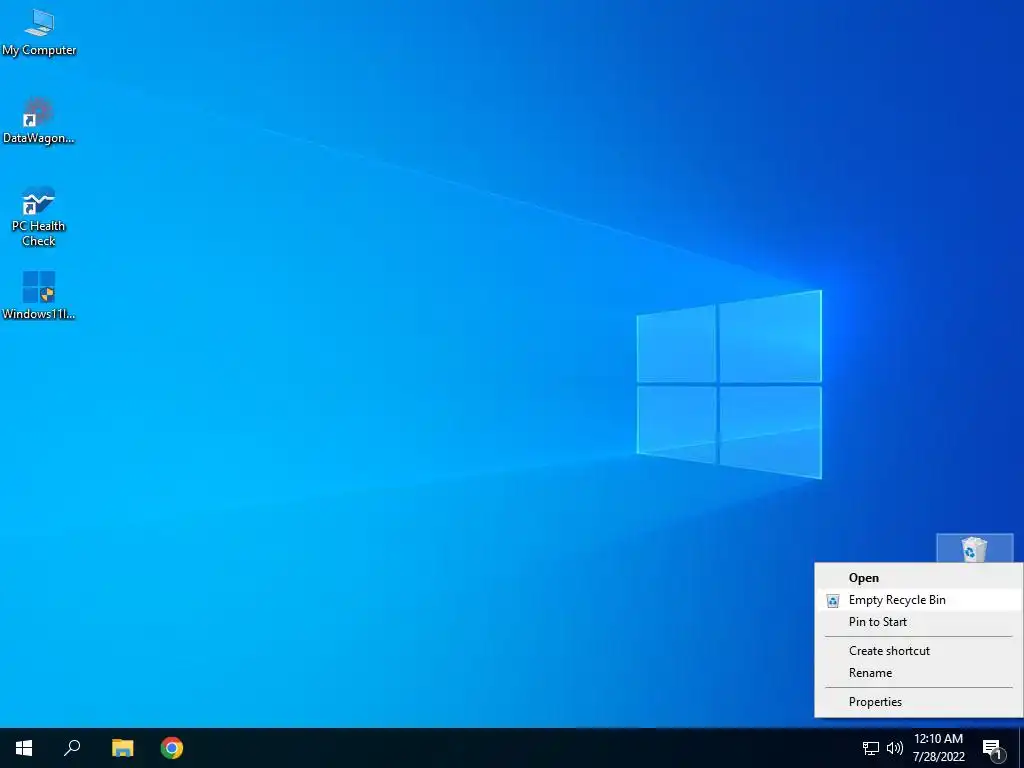Image resolution: width=1024 pixels, height=768 pixels.
Task: Choose Open in the context menu
Action: (919, 578)
